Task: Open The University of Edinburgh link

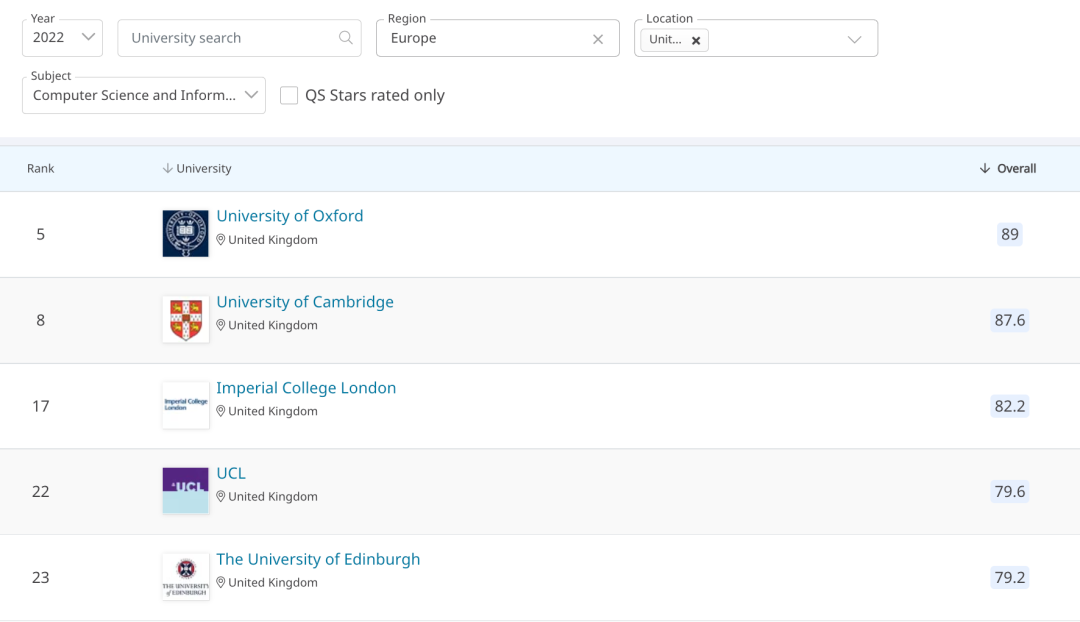Action: pos(318,559)
